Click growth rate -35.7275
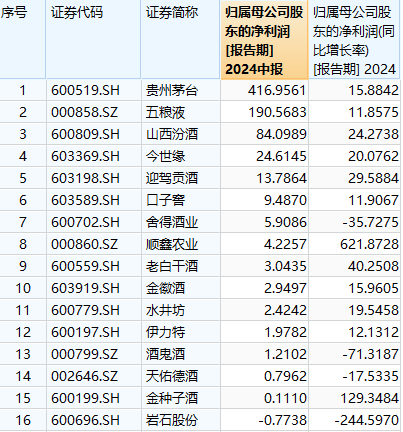The width and height of the screenshot is (403, 432). (371, 222)
